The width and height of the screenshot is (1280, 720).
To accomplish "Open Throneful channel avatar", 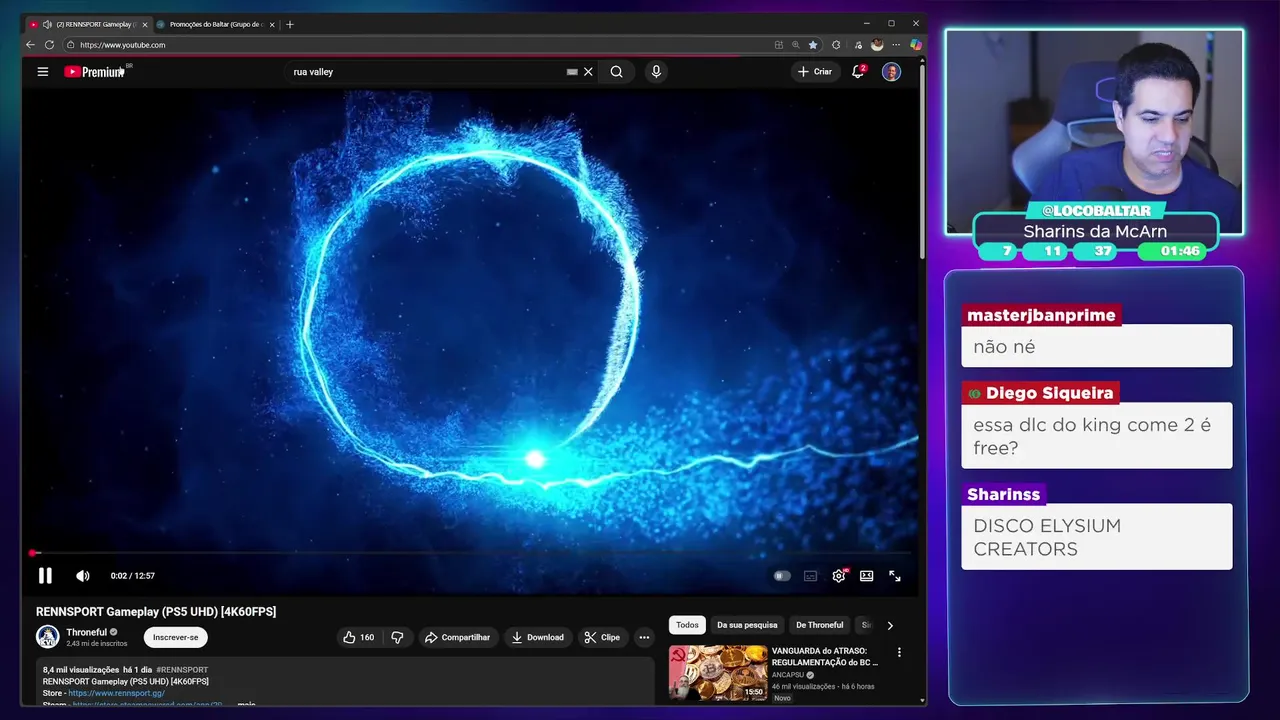I will point(48,637).
